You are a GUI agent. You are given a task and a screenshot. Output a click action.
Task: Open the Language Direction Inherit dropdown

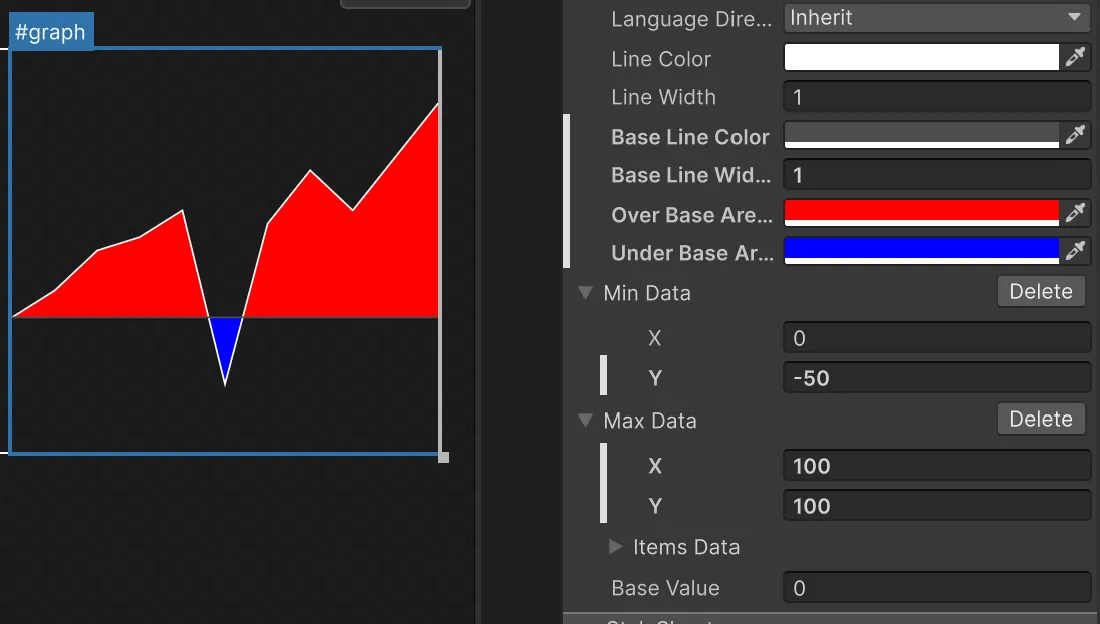(x=936, y=18)
